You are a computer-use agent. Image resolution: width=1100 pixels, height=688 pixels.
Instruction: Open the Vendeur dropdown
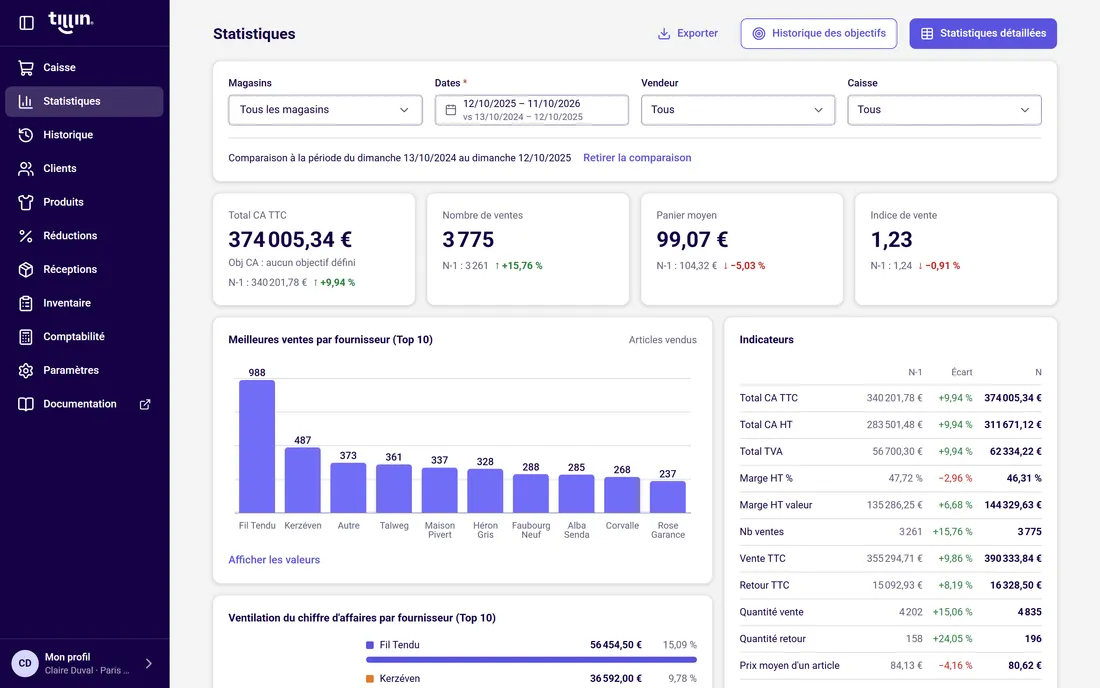point(738,110)
